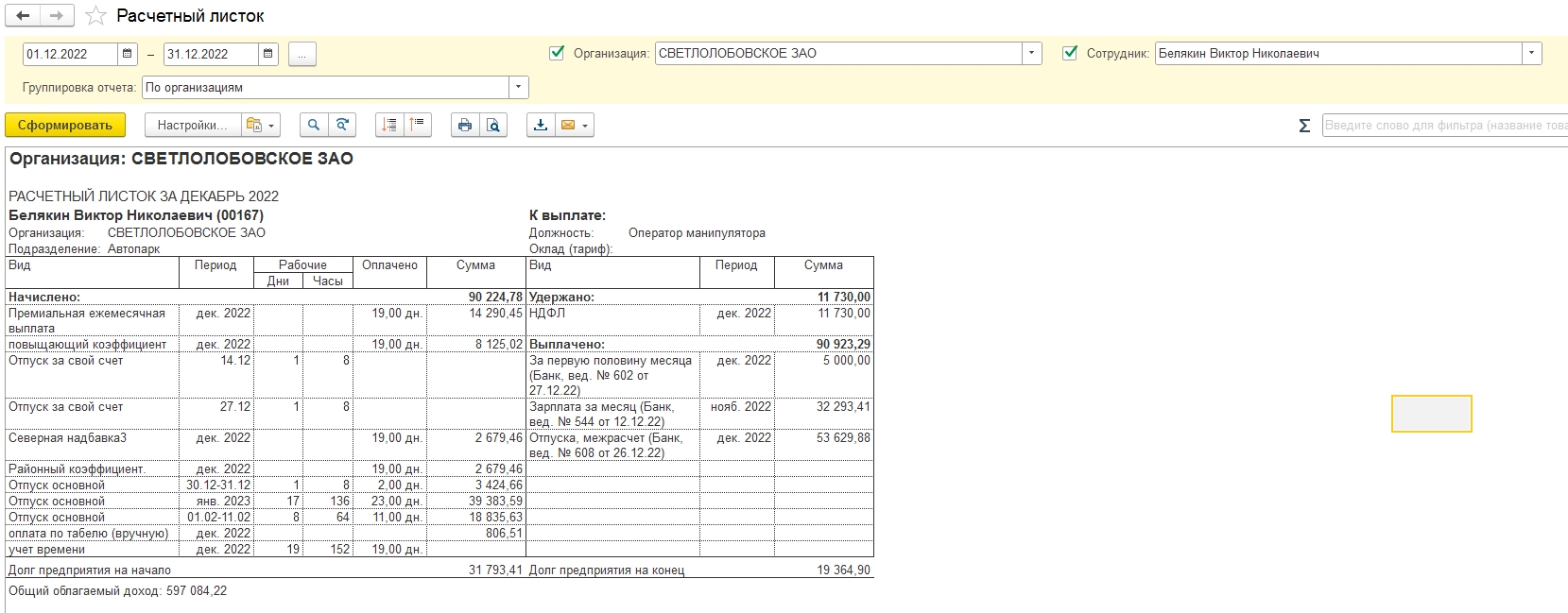
Task: Expand the Группировка отчета dropdown
Action: [519, 88]
